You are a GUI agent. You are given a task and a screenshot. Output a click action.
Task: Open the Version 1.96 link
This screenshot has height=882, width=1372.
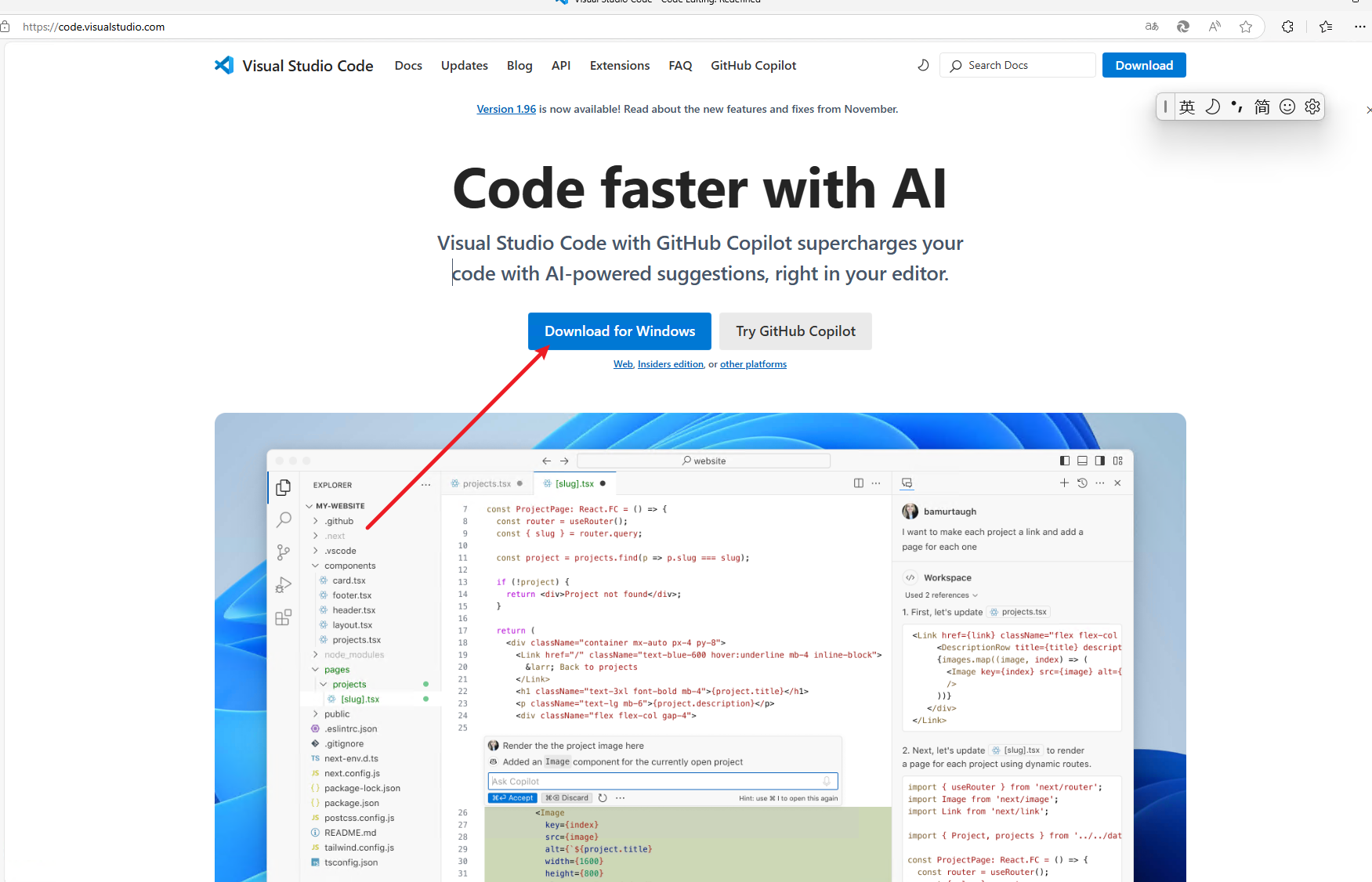coord(506,109)
